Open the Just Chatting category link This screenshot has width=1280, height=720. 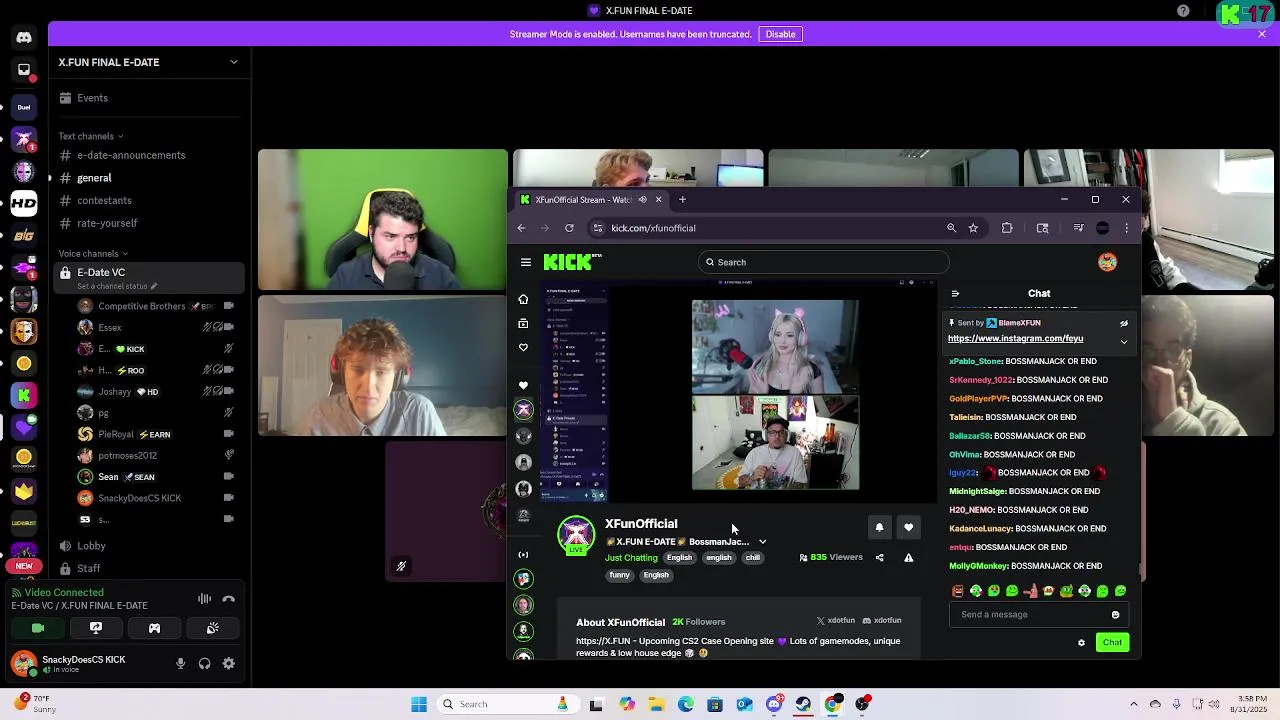click(x=631, y=558)
